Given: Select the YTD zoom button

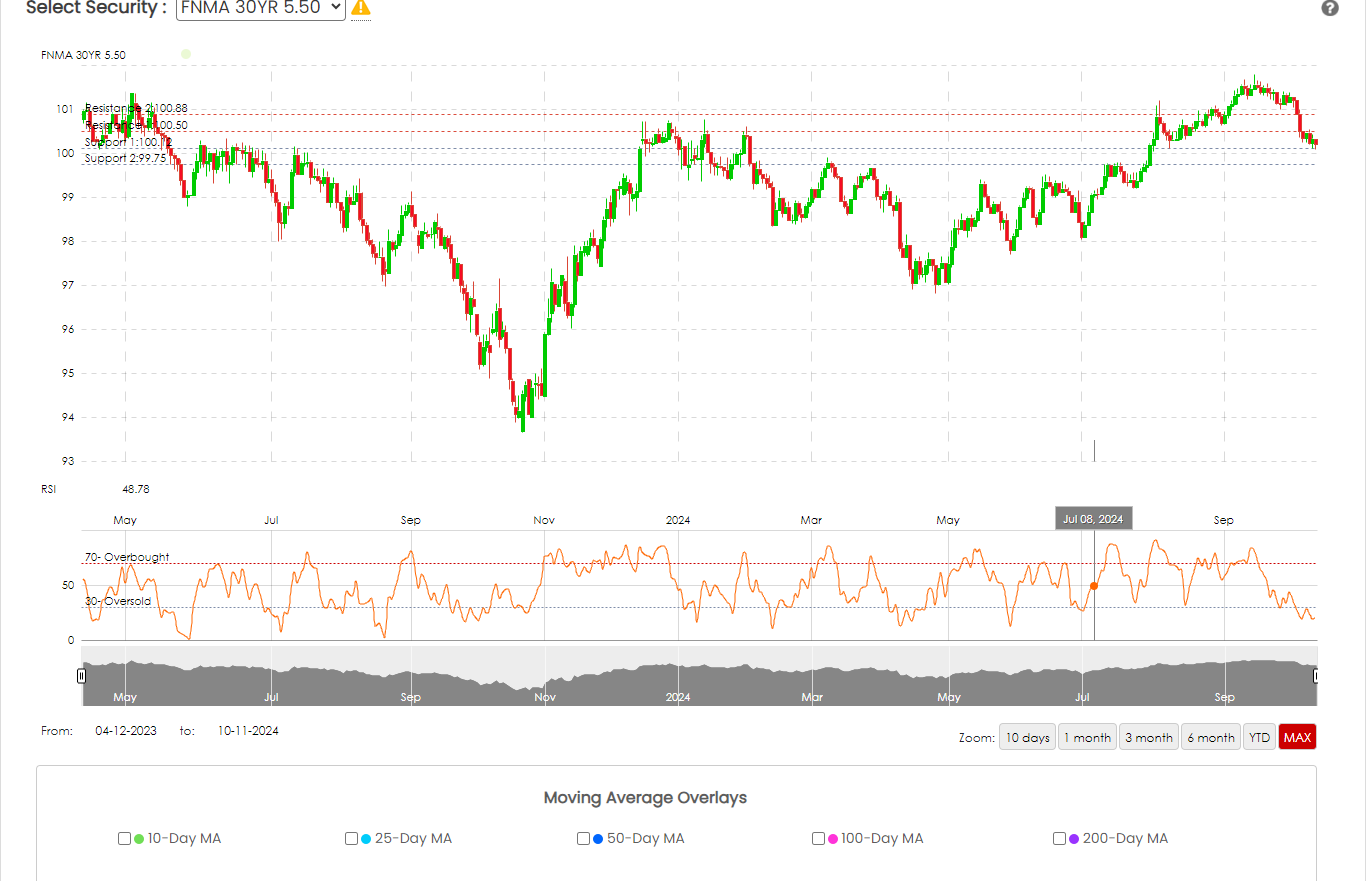Looking at the screenshot, I should (1259, 737).
